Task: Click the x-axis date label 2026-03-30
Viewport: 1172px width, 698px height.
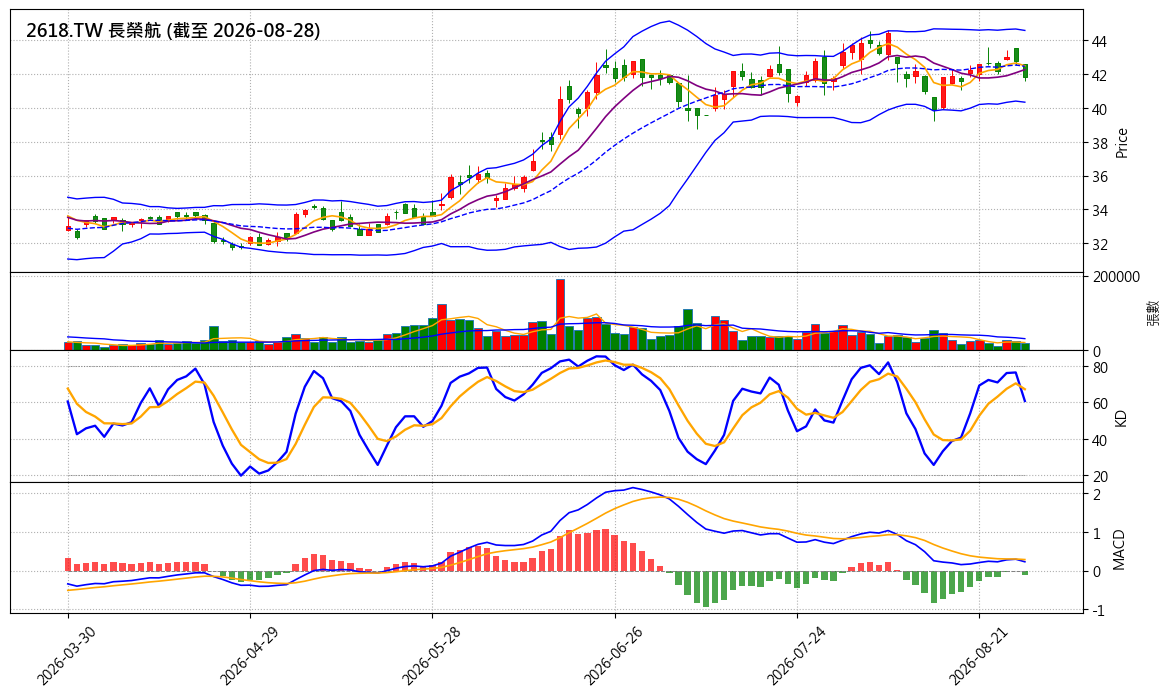Action: (66, 655)
